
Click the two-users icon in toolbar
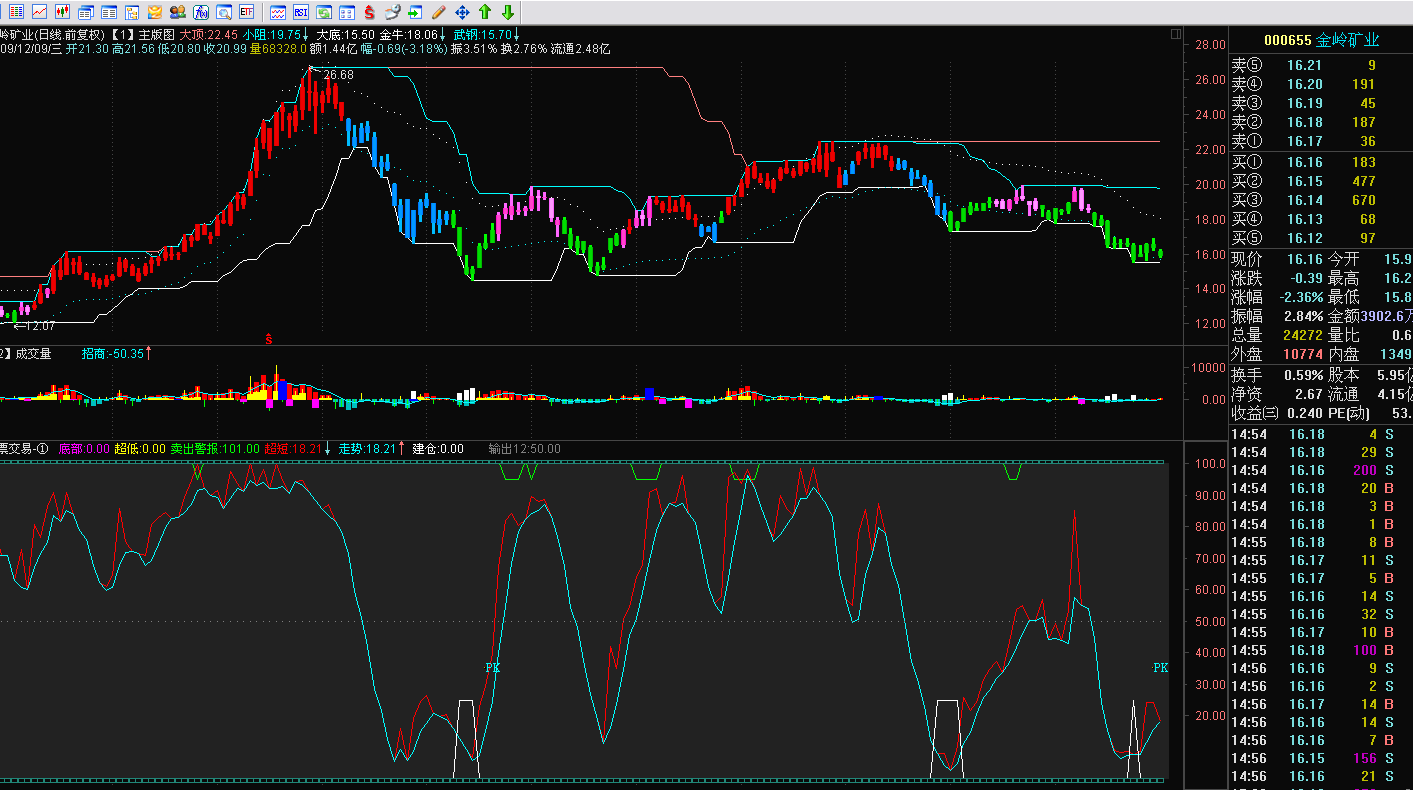pos(177,12)
